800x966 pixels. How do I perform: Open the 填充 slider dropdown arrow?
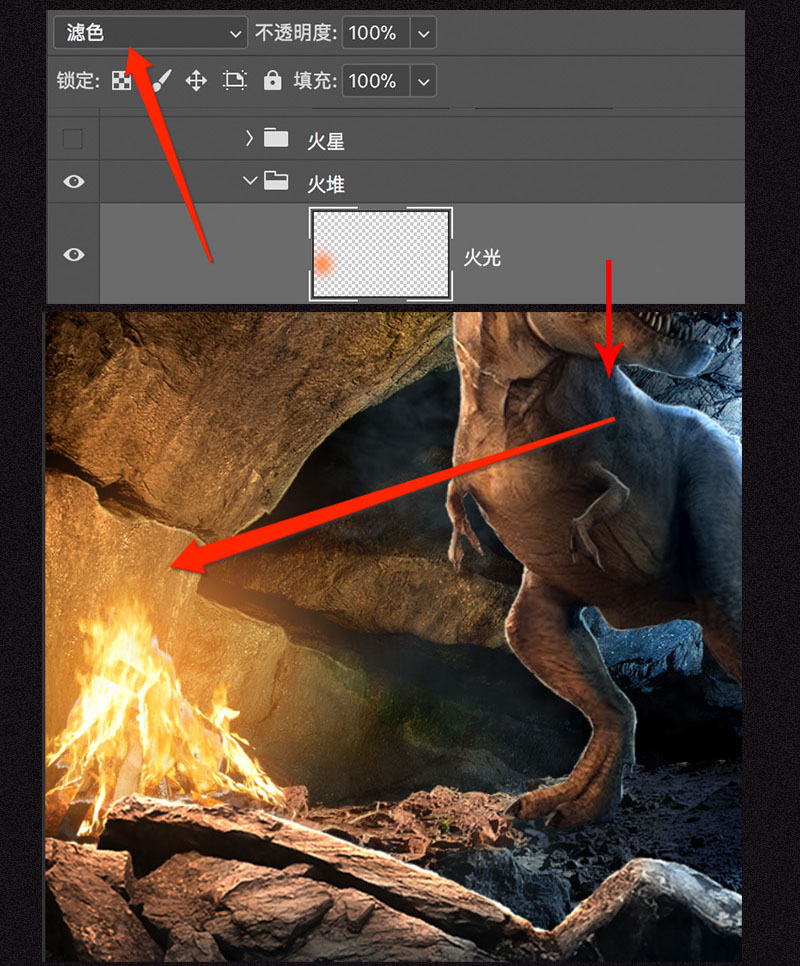[423, 81]
